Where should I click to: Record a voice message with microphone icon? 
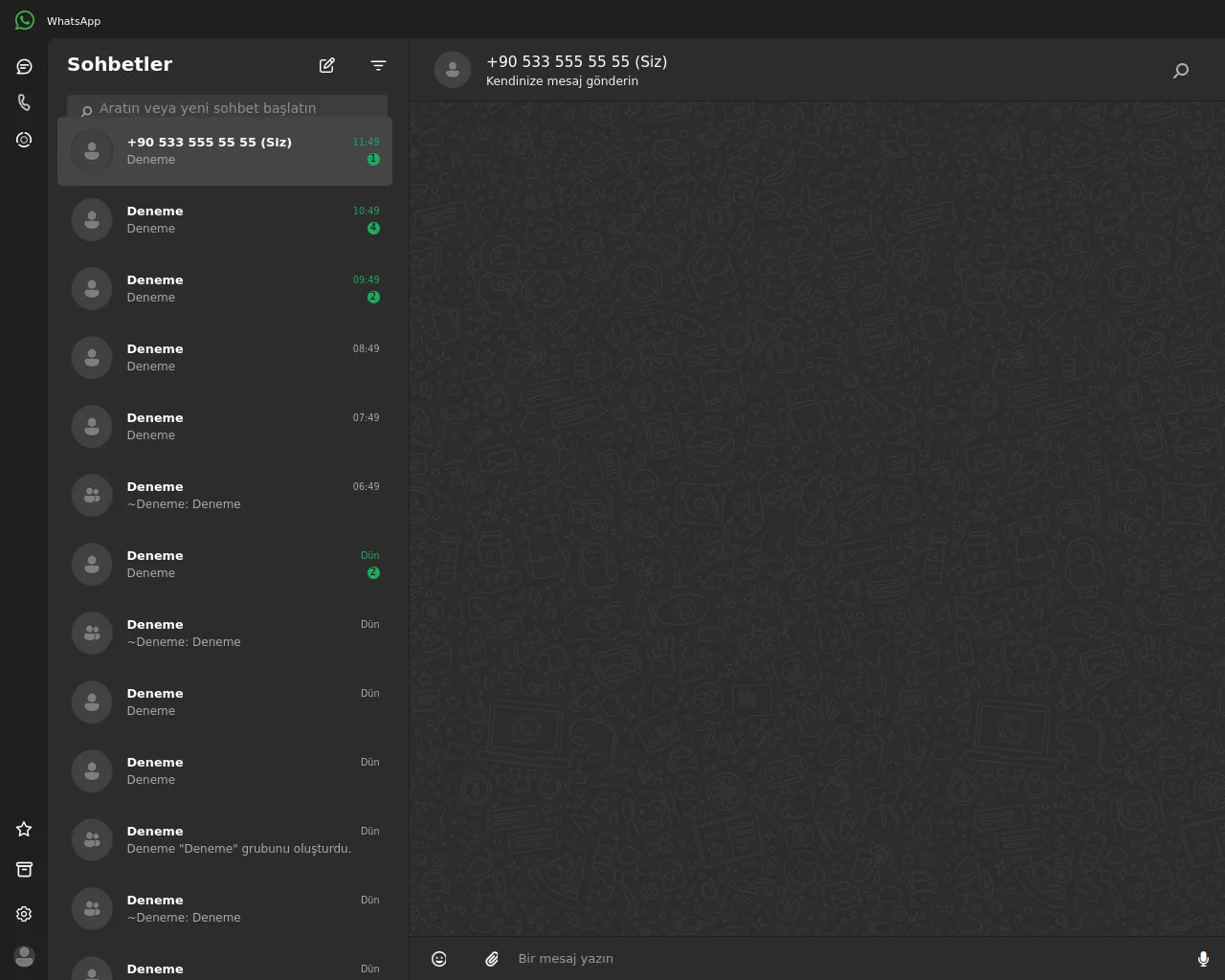pos(1203,959)
